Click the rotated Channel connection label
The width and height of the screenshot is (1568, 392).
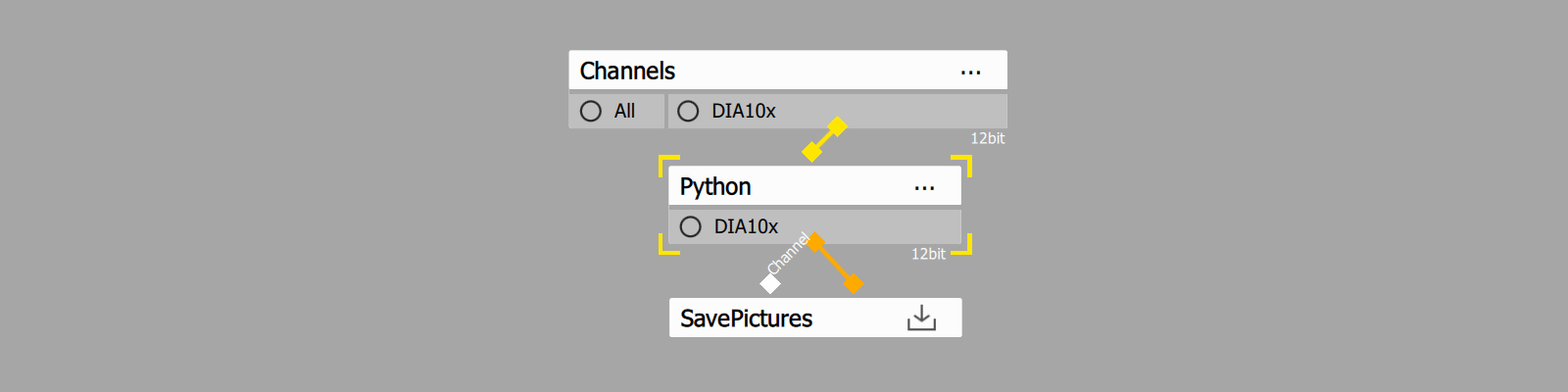tap(788, 253)
